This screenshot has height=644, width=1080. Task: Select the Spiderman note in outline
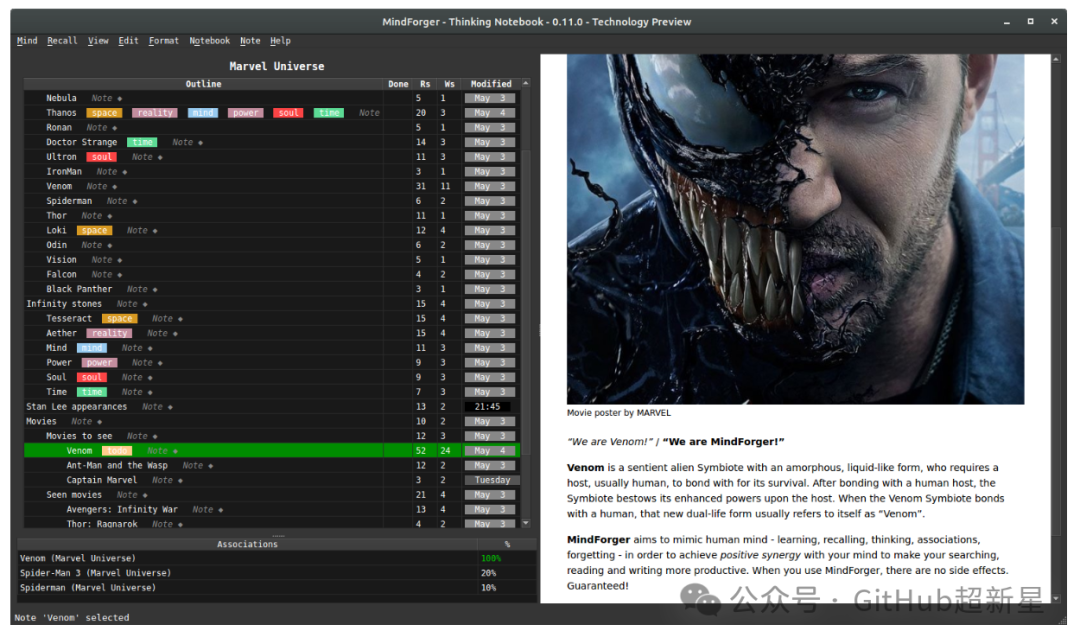click(x=272, y=201)
